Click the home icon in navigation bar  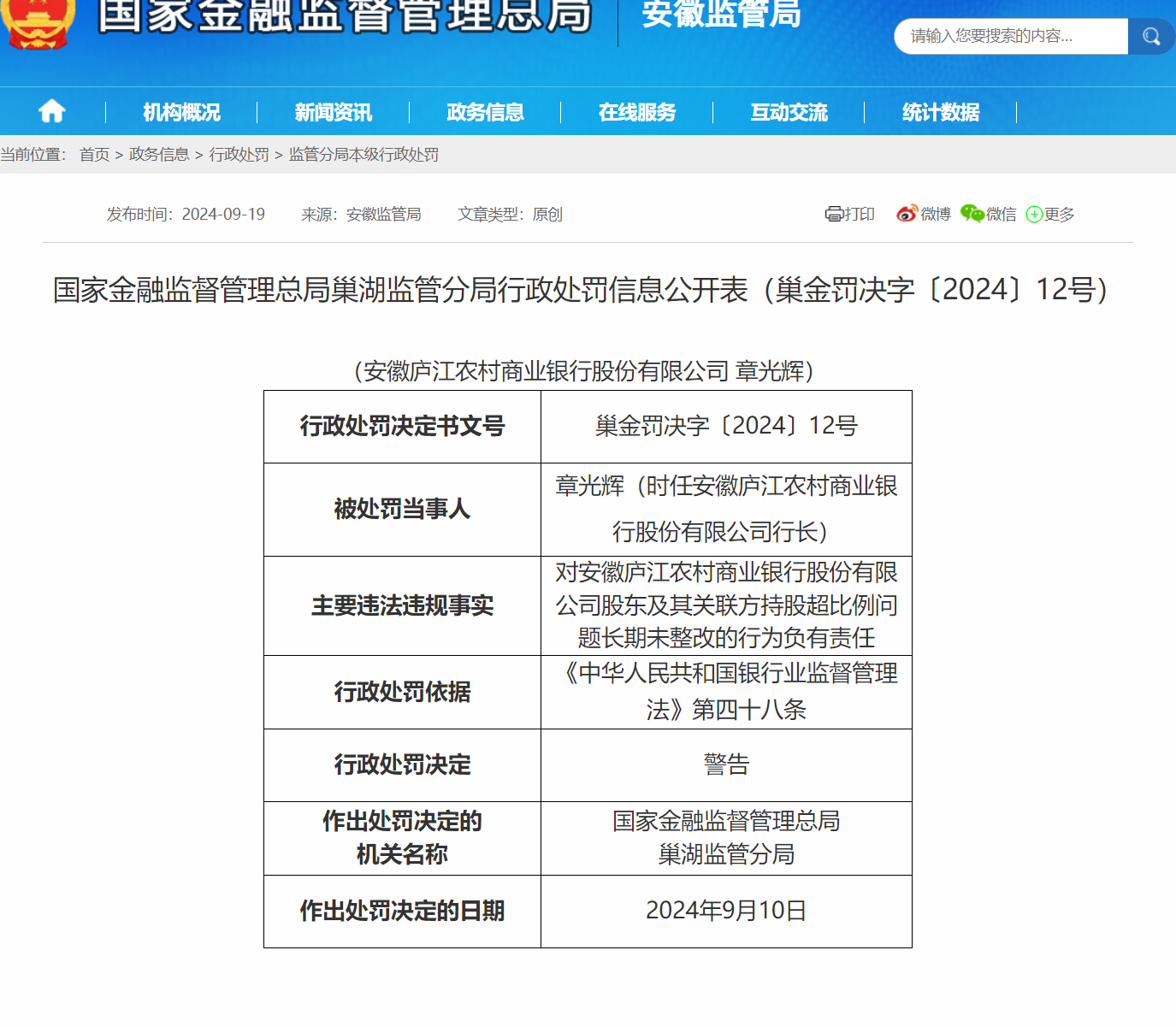[52, 111]
